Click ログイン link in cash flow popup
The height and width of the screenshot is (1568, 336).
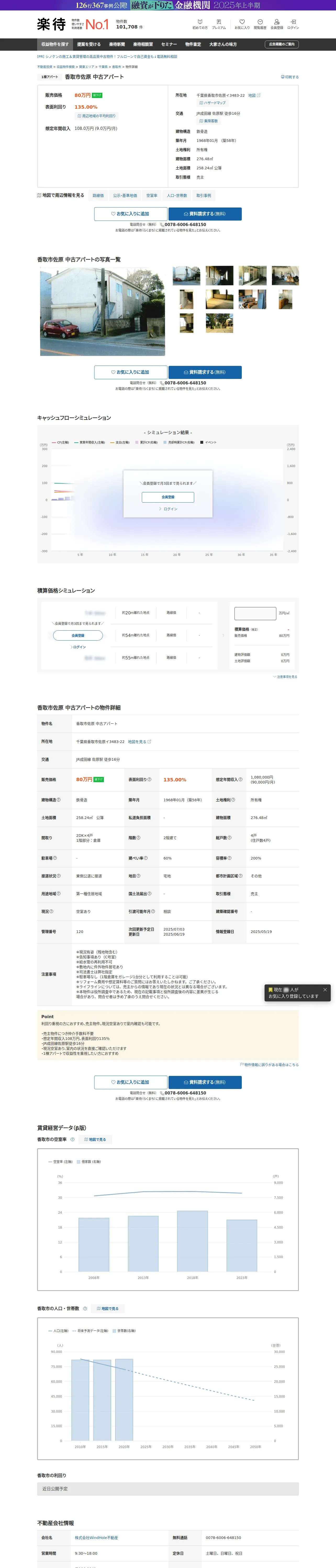pos(168,509)
